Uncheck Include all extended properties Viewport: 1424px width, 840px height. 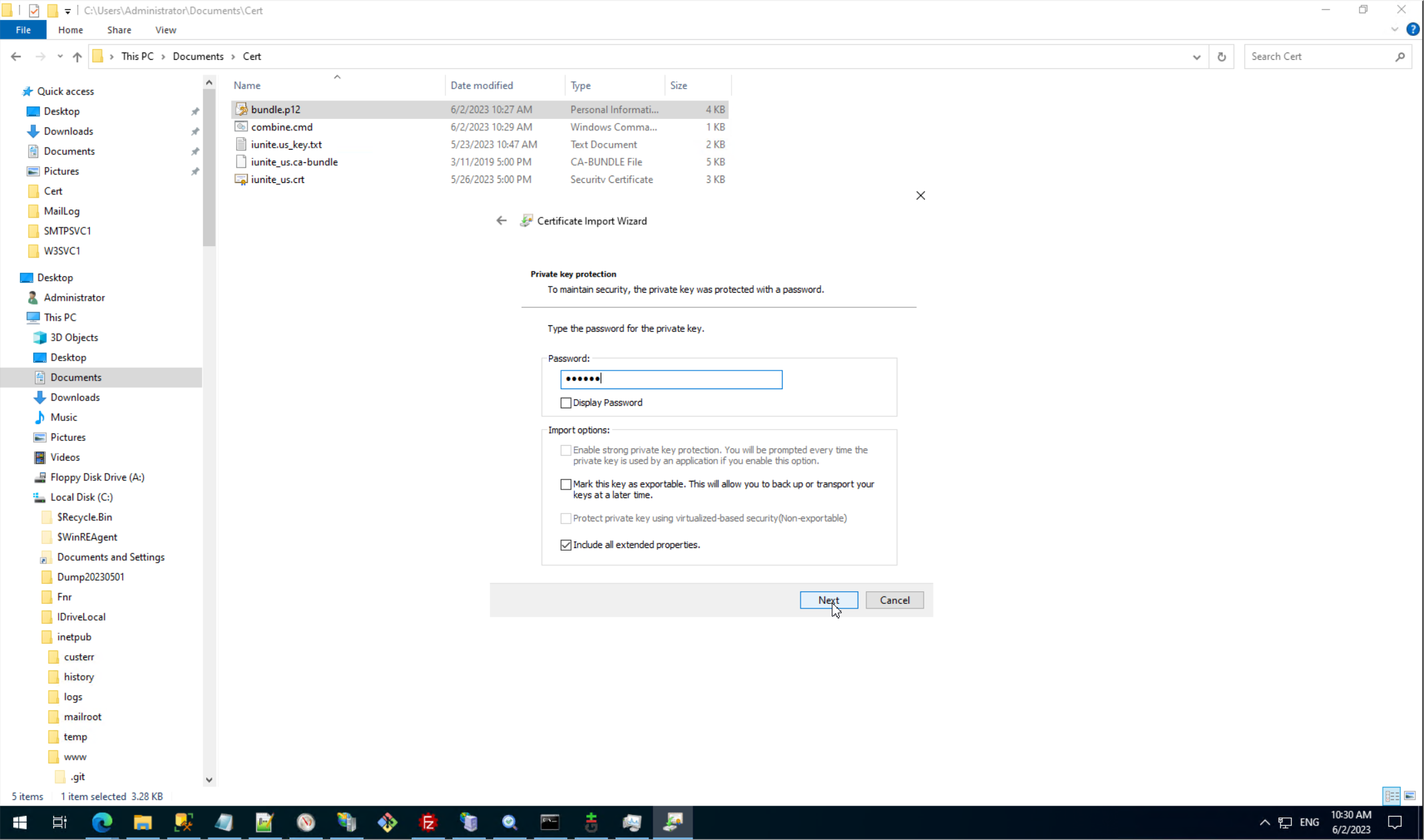click(x=566, y=545)
